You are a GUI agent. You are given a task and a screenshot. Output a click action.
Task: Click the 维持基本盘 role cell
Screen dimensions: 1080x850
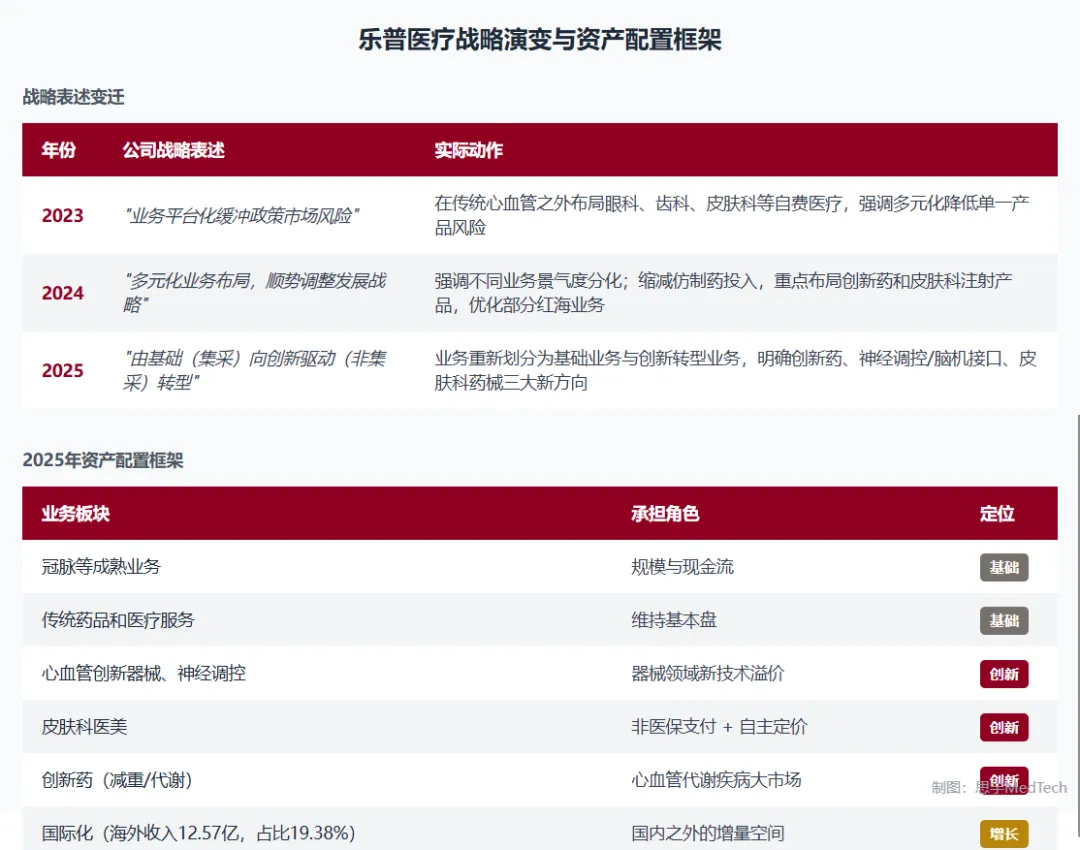click(674, 620)
